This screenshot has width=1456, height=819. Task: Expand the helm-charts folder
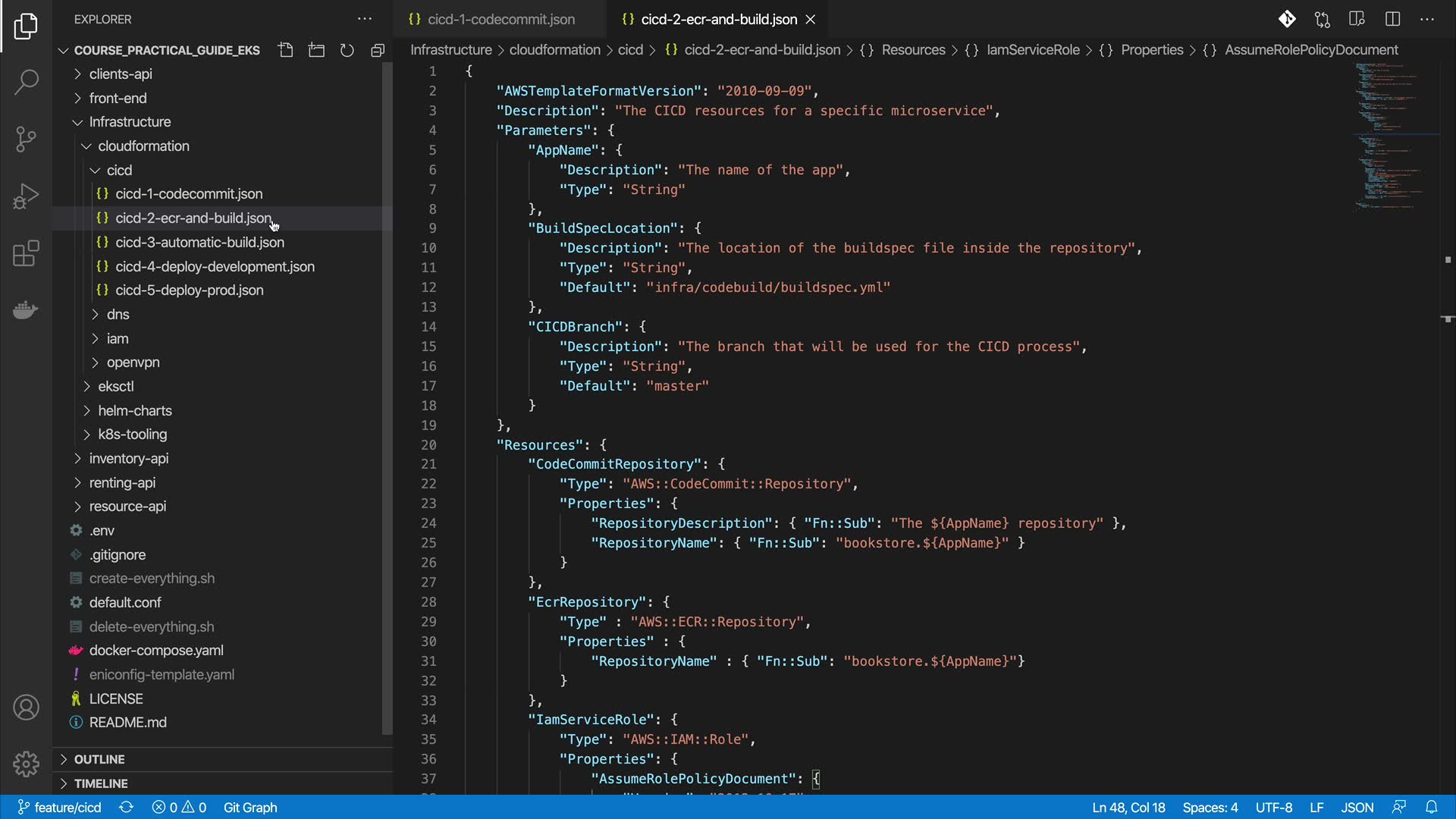click(x=134, y=410)
